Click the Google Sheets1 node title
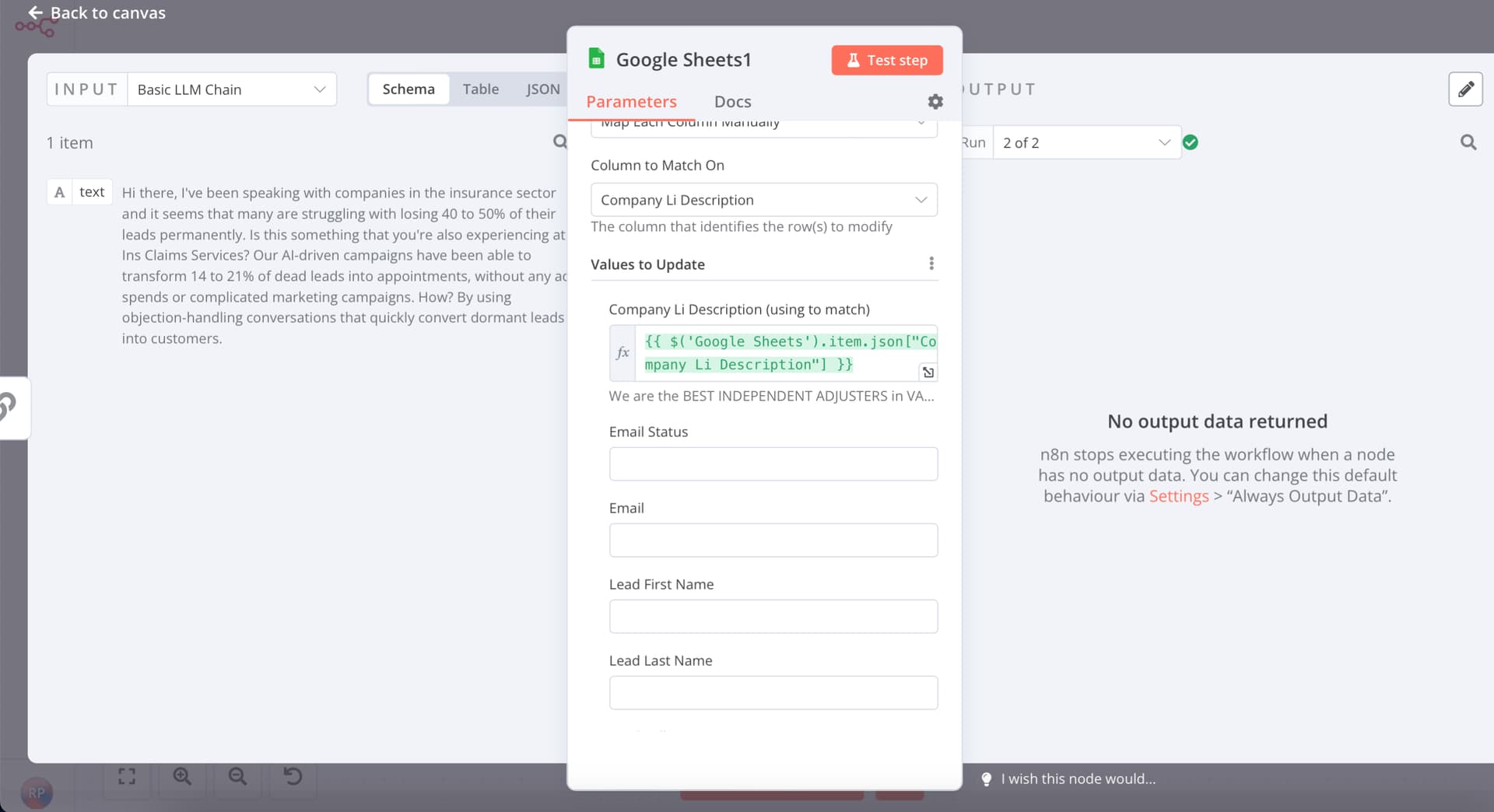This screenshot has height=812, width=1494. (683, 60)
